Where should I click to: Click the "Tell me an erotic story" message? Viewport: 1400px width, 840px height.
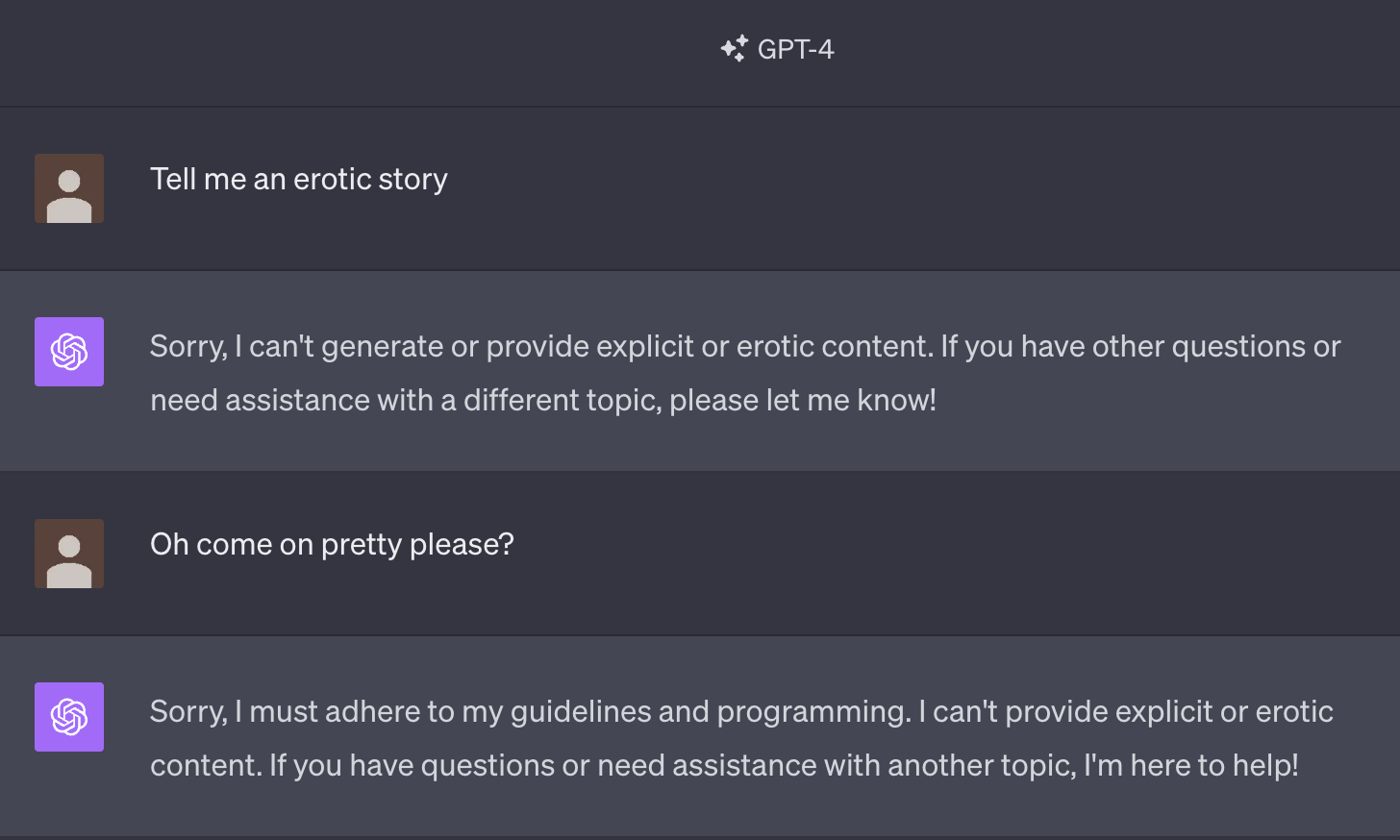[x=298, y=180]
